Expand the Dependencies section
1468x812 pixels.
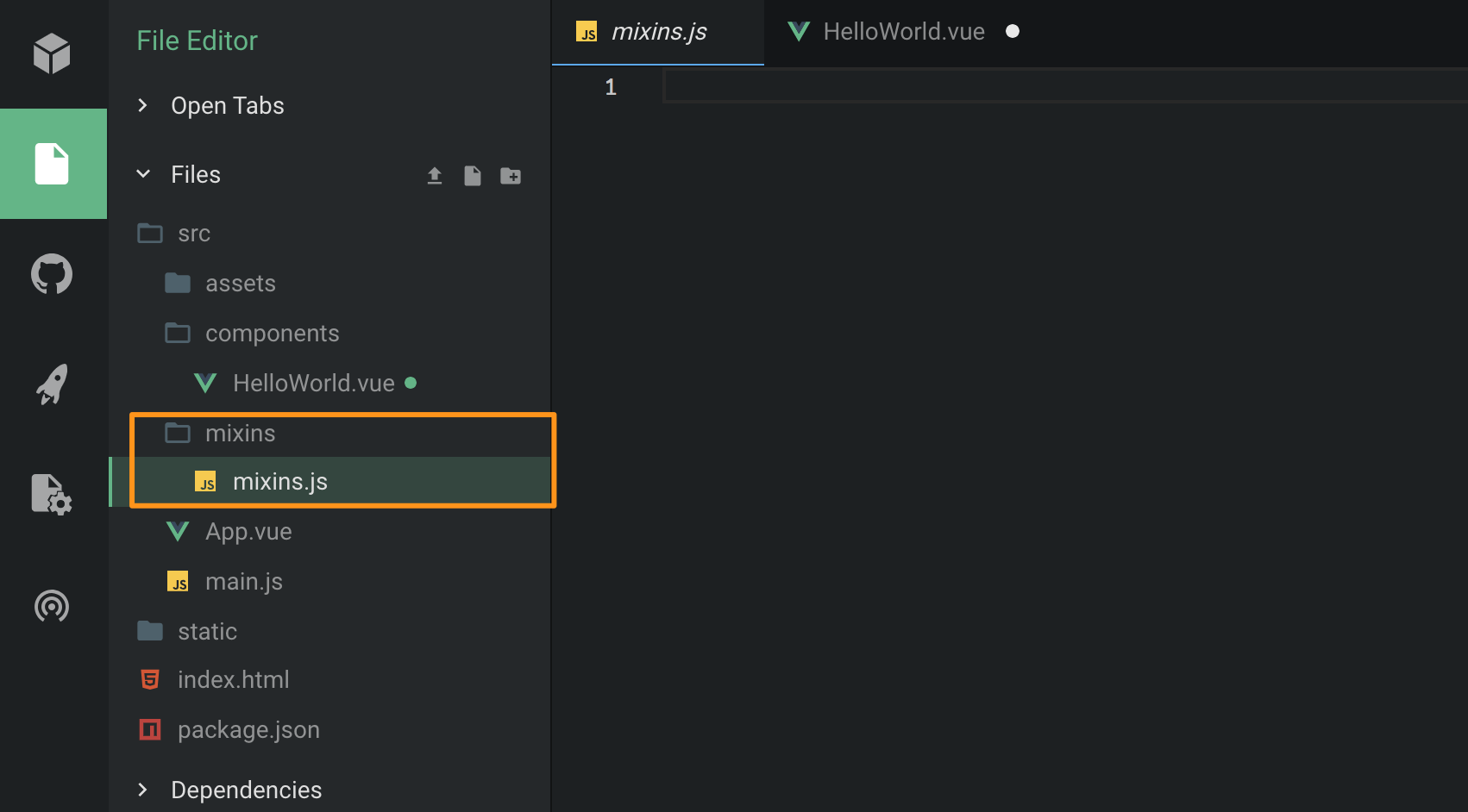[x=229, y=790]
